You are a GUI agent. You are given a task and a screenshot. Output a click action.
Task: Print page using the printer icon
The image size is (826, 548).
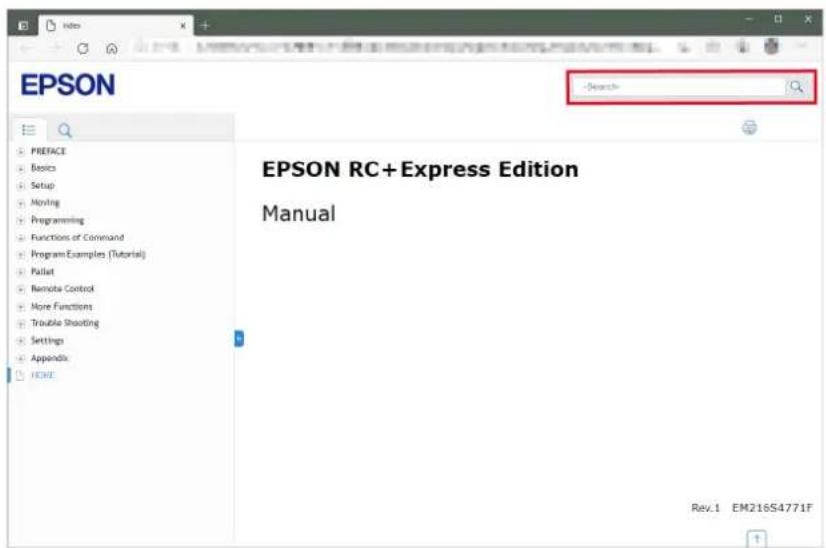[749, 128]
